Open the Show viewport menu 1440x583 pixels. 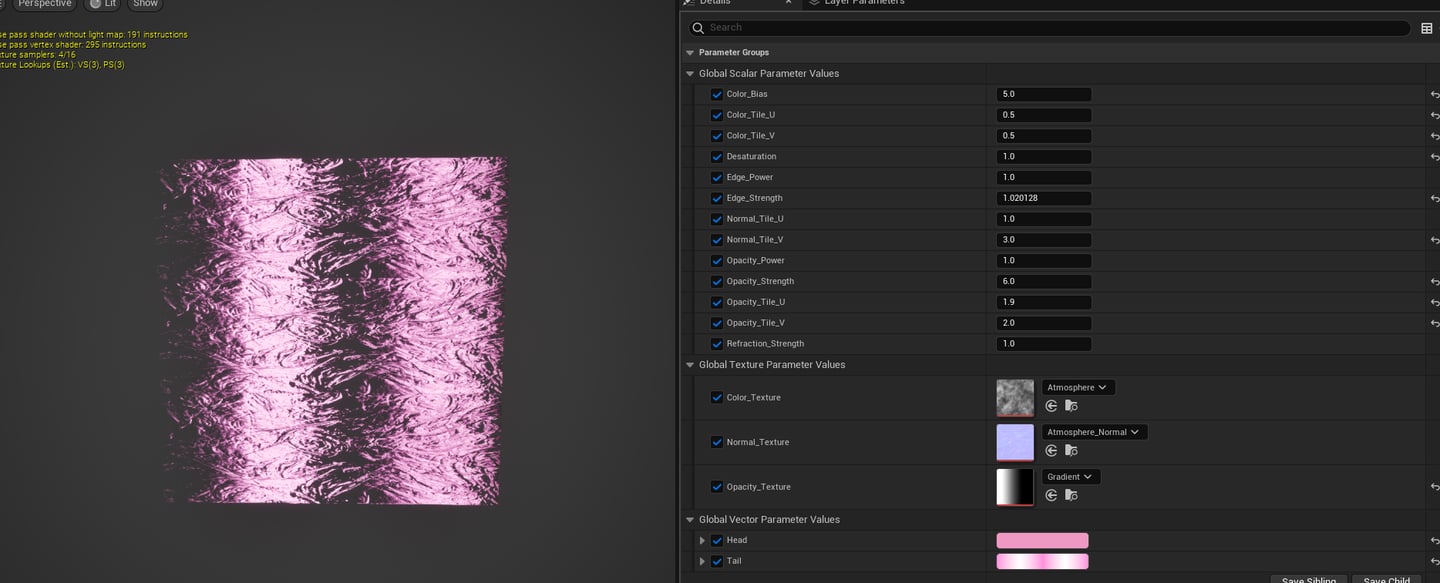pyautogui.click(x=146, y=4)
